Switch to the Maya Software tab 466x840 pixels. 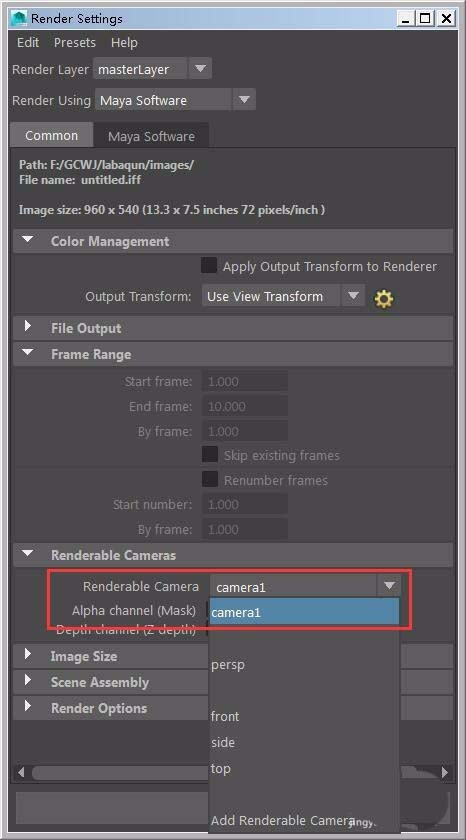pos(151,136)
